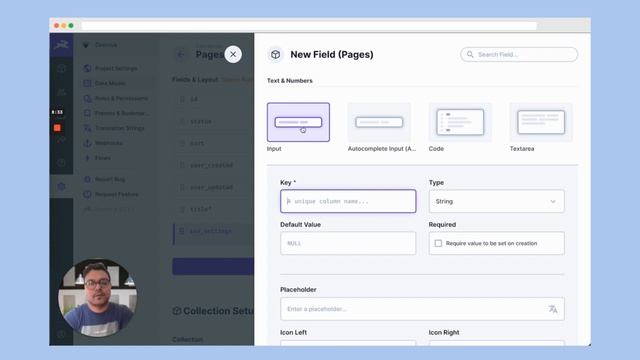Screen dimensions: 640x360
Task: Select the sort field row
Action: (213, 143)
